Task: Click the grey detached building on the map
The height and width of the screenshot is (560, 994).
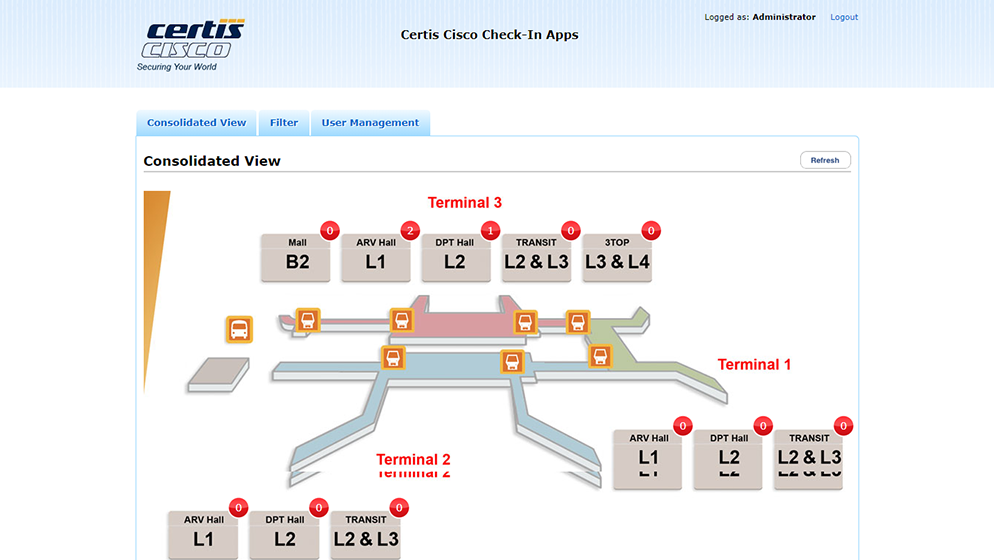Action: click(x=219, y=374)
